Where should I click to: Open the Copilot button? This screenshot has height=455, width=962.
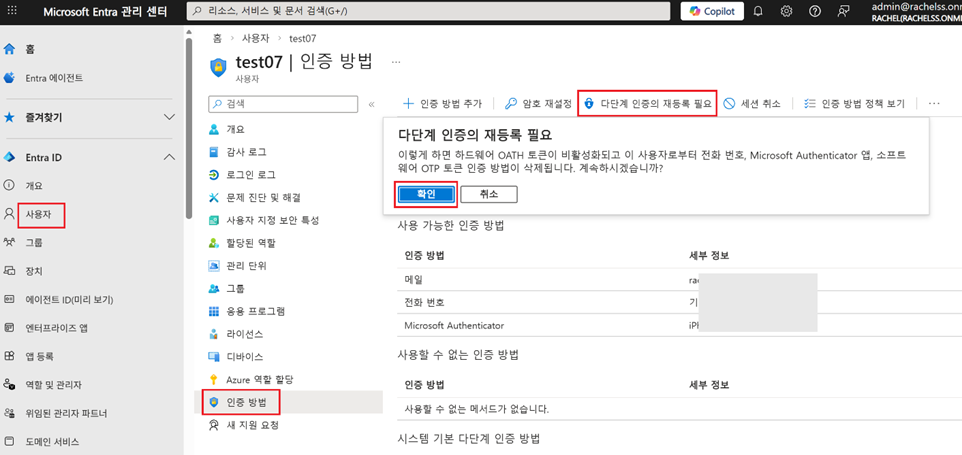click(x=712, y=11)
